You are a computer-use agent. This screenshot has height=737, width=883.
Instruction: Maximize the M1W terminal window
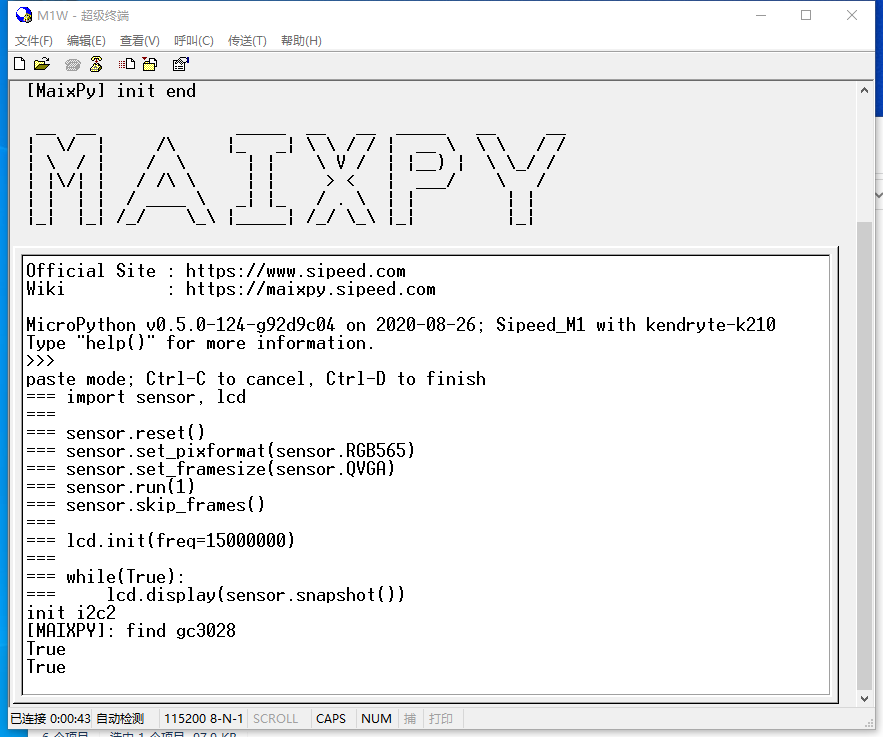[806, 15]
